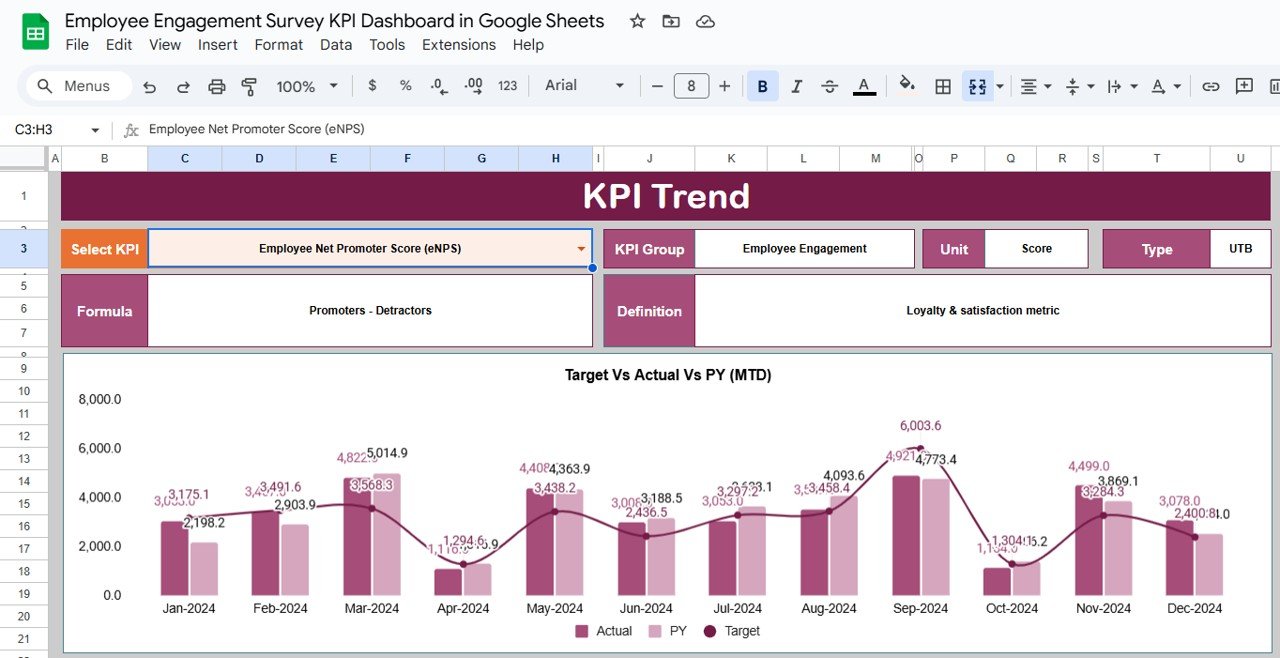The image size is (1280, 658).
Task: Click the Undo icon
Action: 149,86
